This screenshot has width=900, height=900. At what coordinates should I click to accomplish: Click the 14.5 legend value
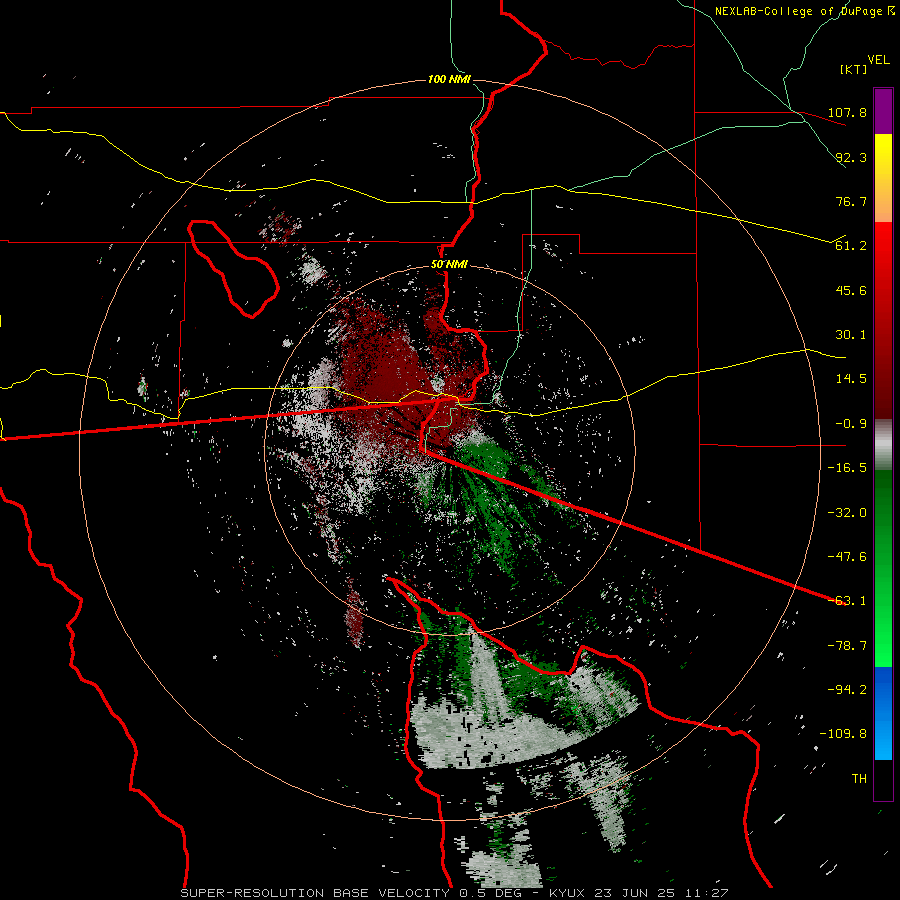point(851,379)
